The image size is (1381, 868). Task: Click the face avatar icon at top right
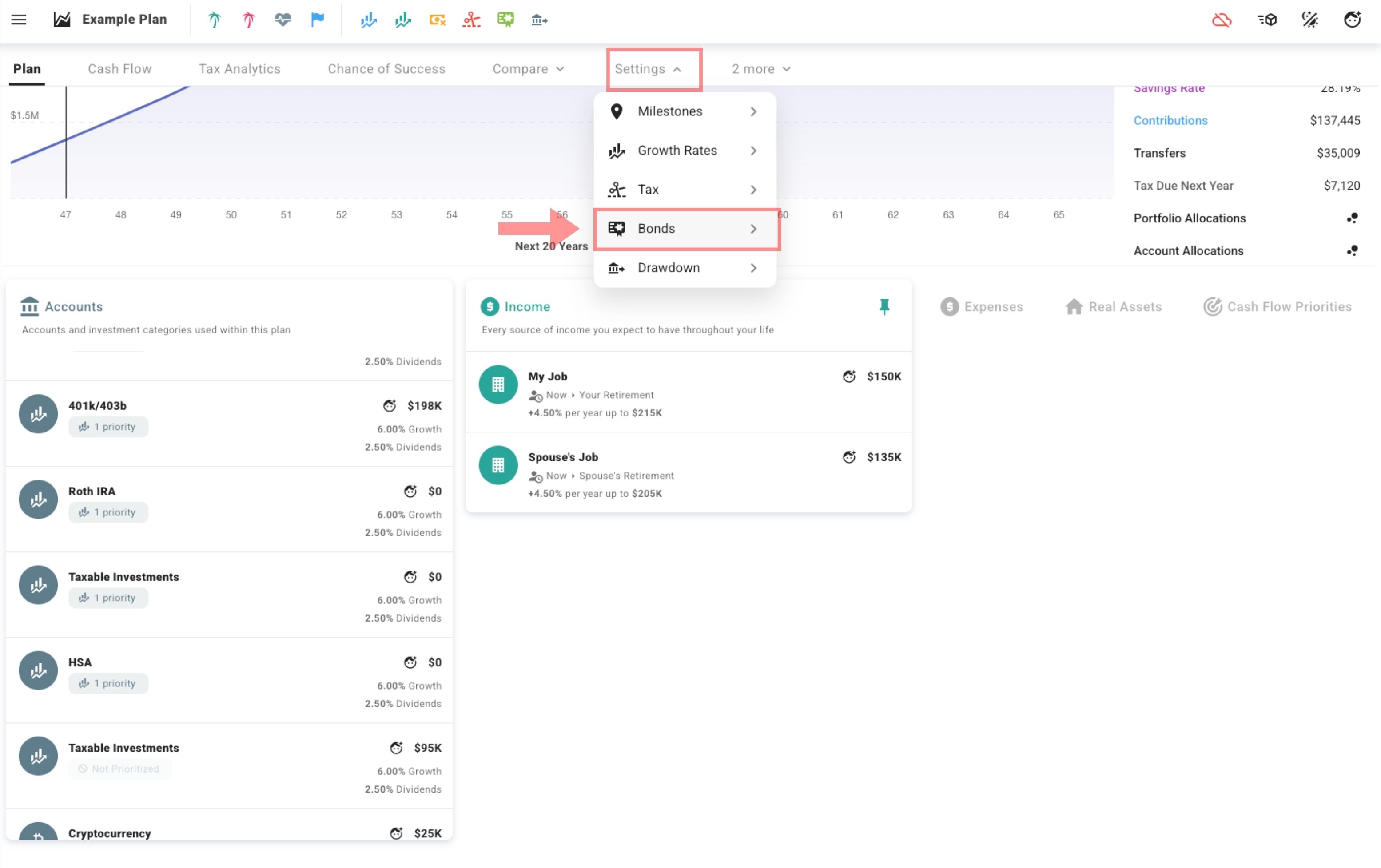coord(1352,20)
